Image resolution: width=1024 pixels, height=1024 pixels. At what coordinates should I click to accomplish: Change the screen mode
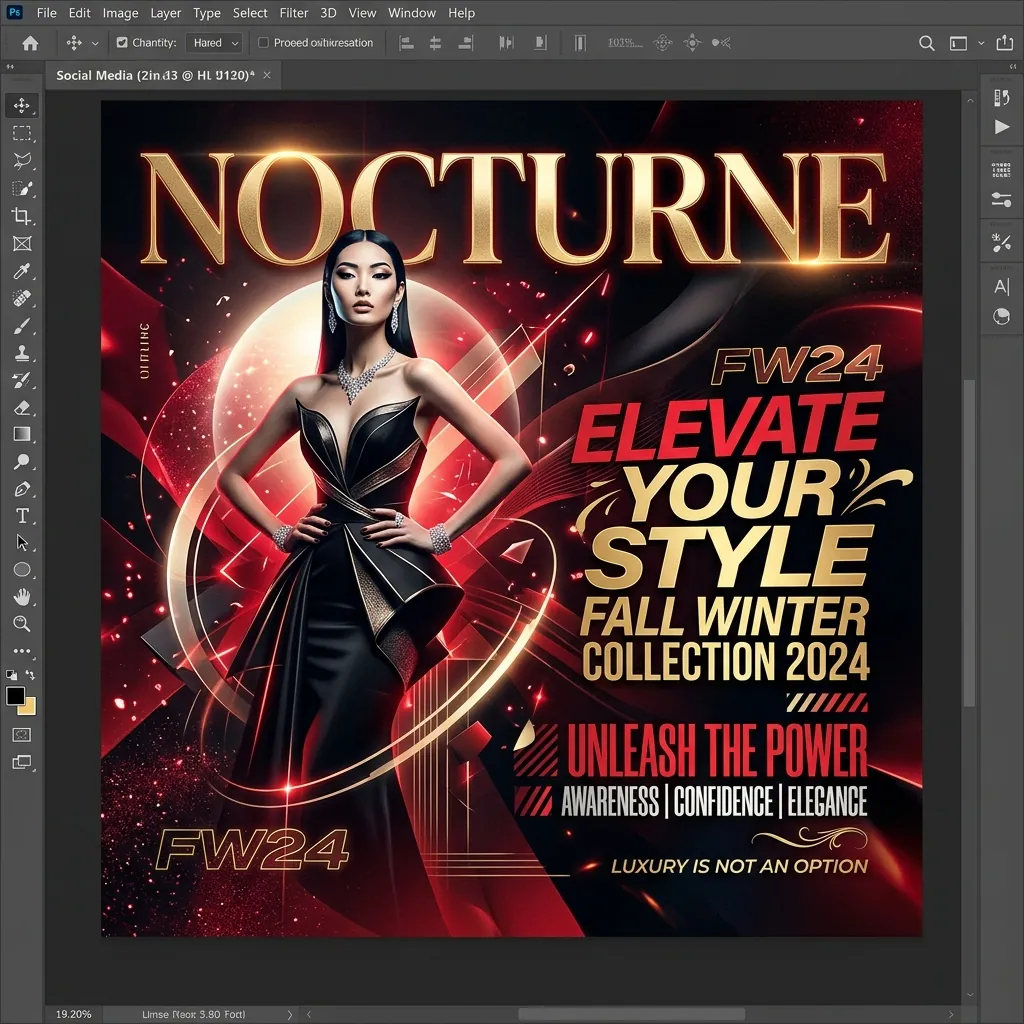(22, 762)
